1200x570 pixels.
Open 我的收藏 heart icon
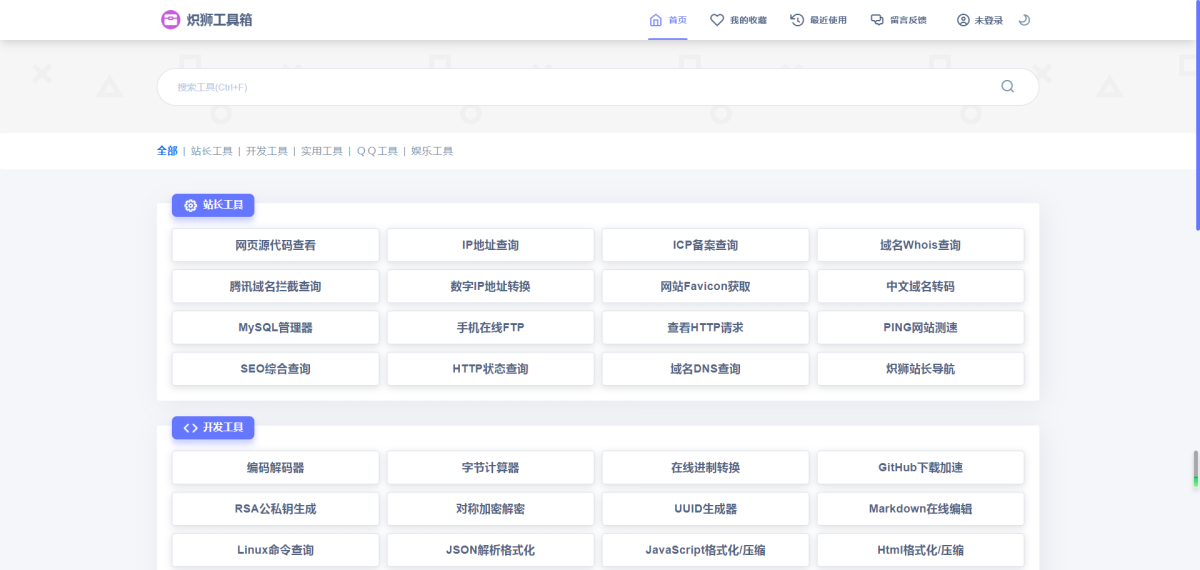(717, 20)
